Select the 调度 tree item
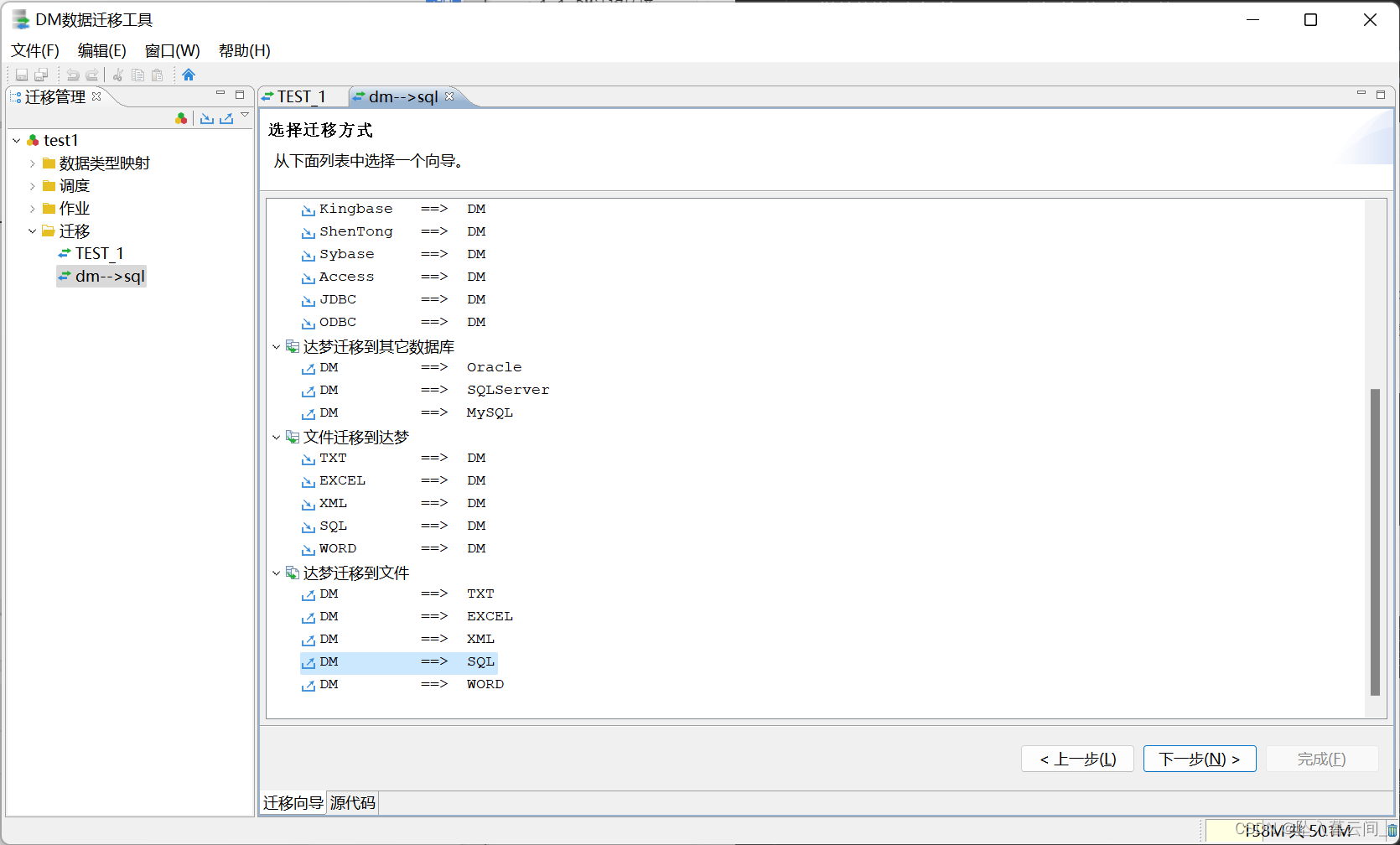The image size is (1400, 845). point(66,186)
